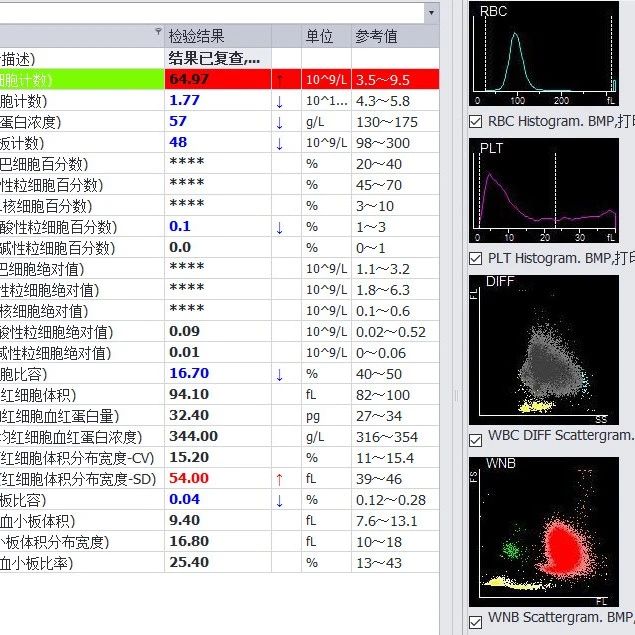
Task: Click the 参考值 column header
Action: tap(376, 36)
